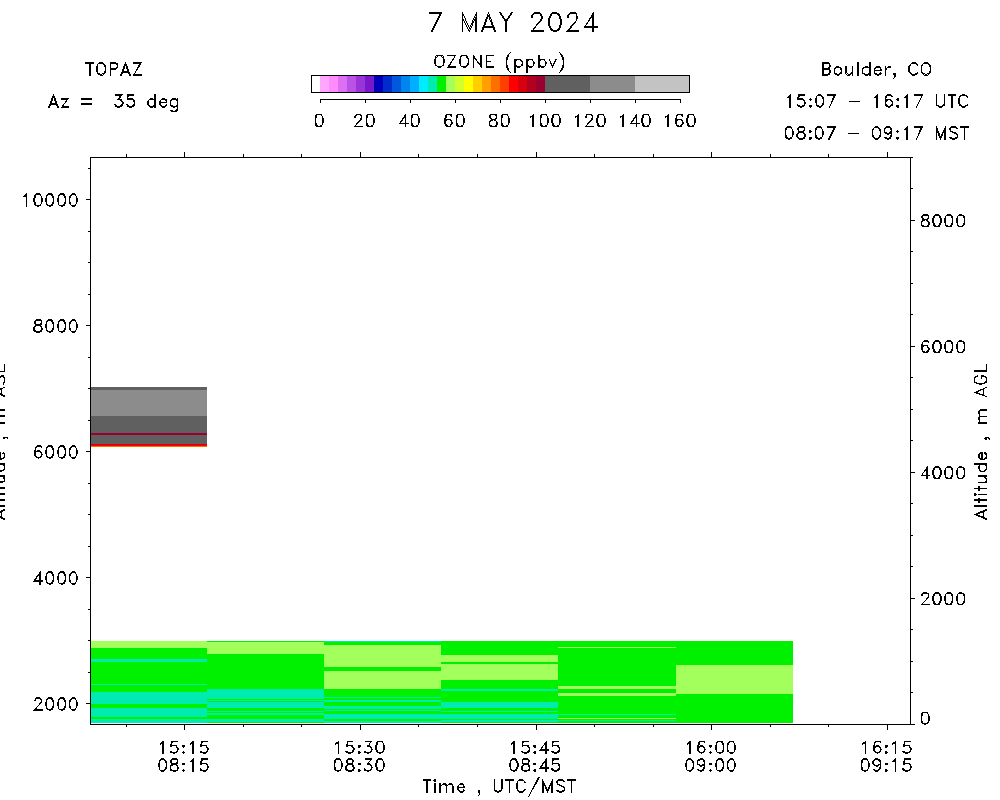
Task: Click the time tick label "15:30 08:30"
Action: pyautogui.click(x=360, y=756)
